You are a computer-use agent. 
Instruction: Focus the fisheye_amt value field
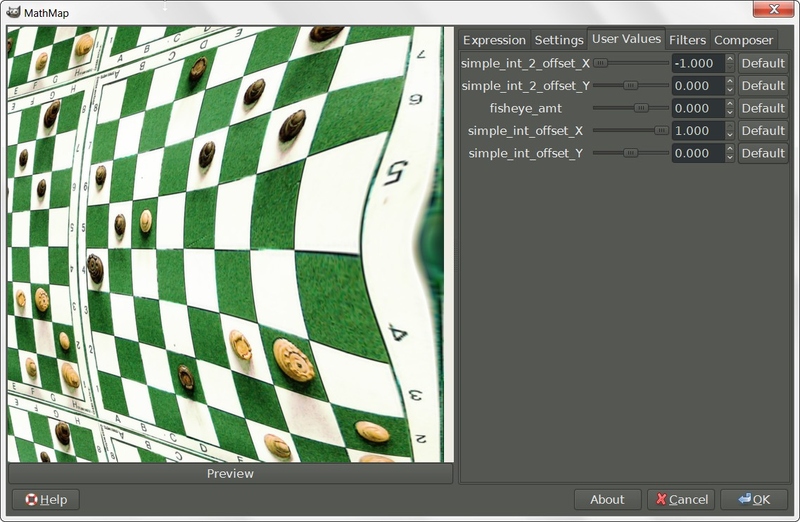pos(698,108)
